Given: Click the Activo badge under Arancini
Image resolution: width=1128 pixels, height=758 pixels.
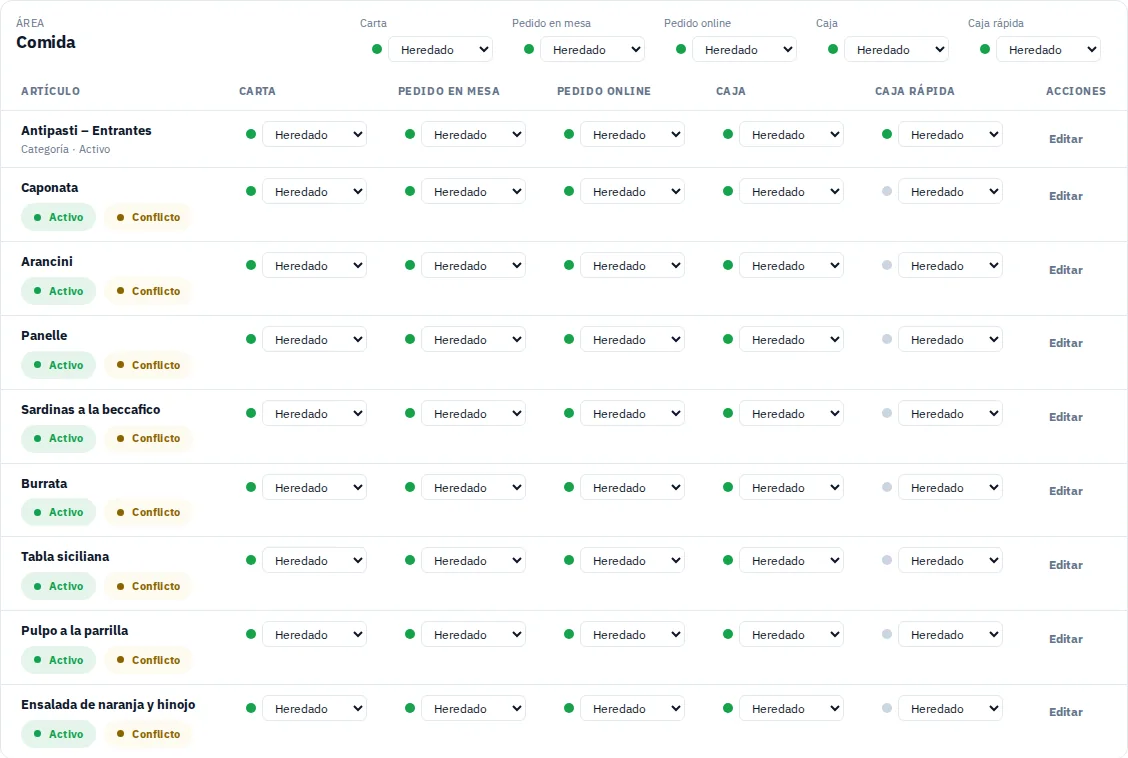Looking at the screenshot, I should [x=58, y=291].
